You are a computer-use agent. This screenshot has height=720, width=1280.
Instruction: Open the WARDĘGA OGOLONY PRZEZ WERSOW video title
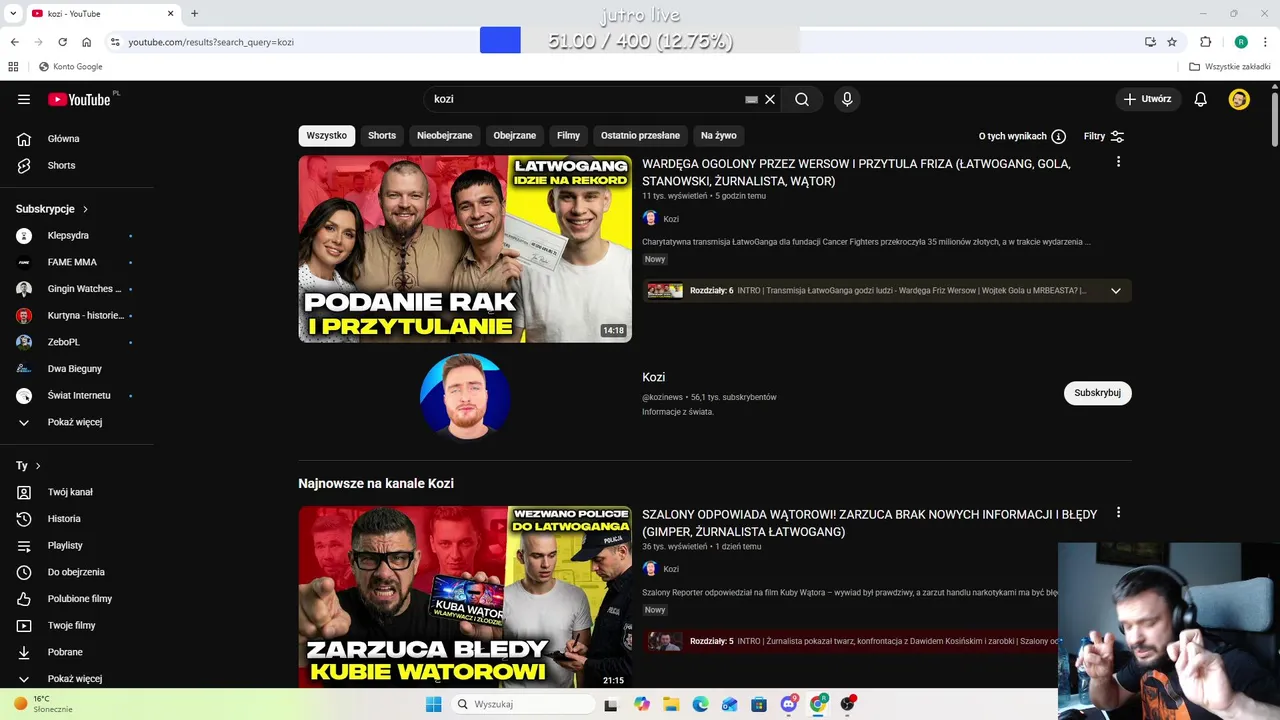tap(856, 172)
